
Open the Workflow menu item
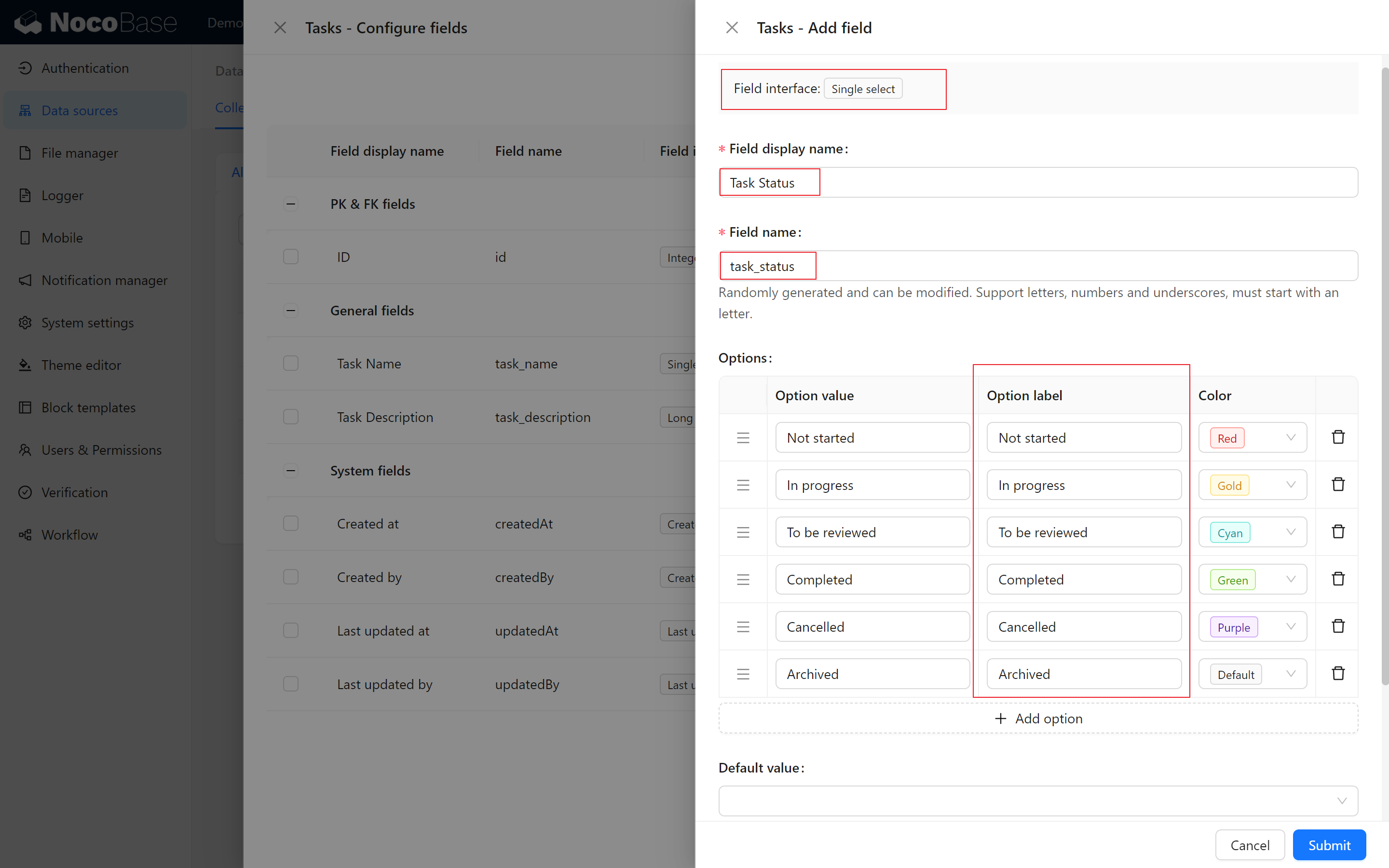[95, 535]
